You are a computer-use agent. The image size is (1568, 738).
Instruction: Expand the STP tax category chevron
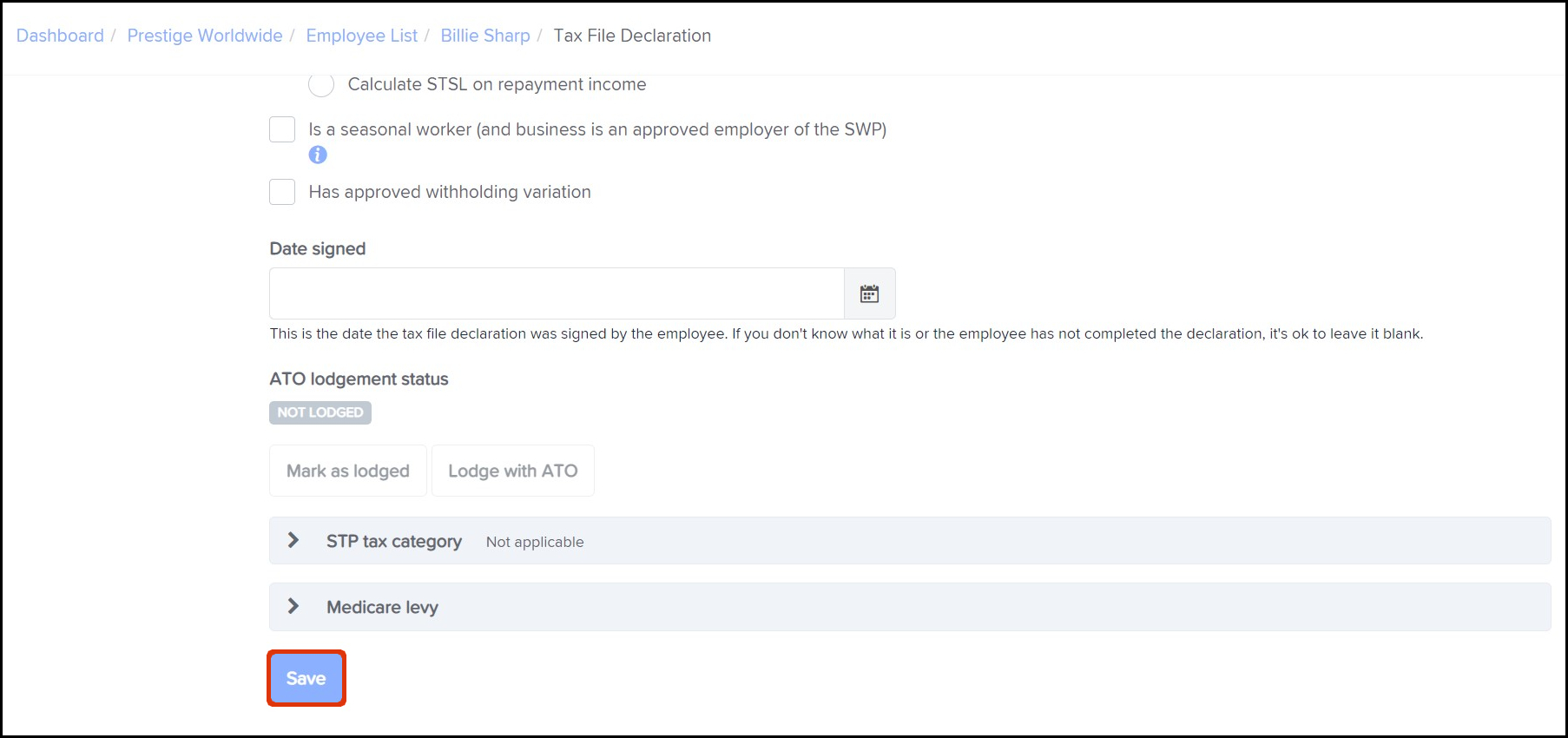(x=293, y=540)
